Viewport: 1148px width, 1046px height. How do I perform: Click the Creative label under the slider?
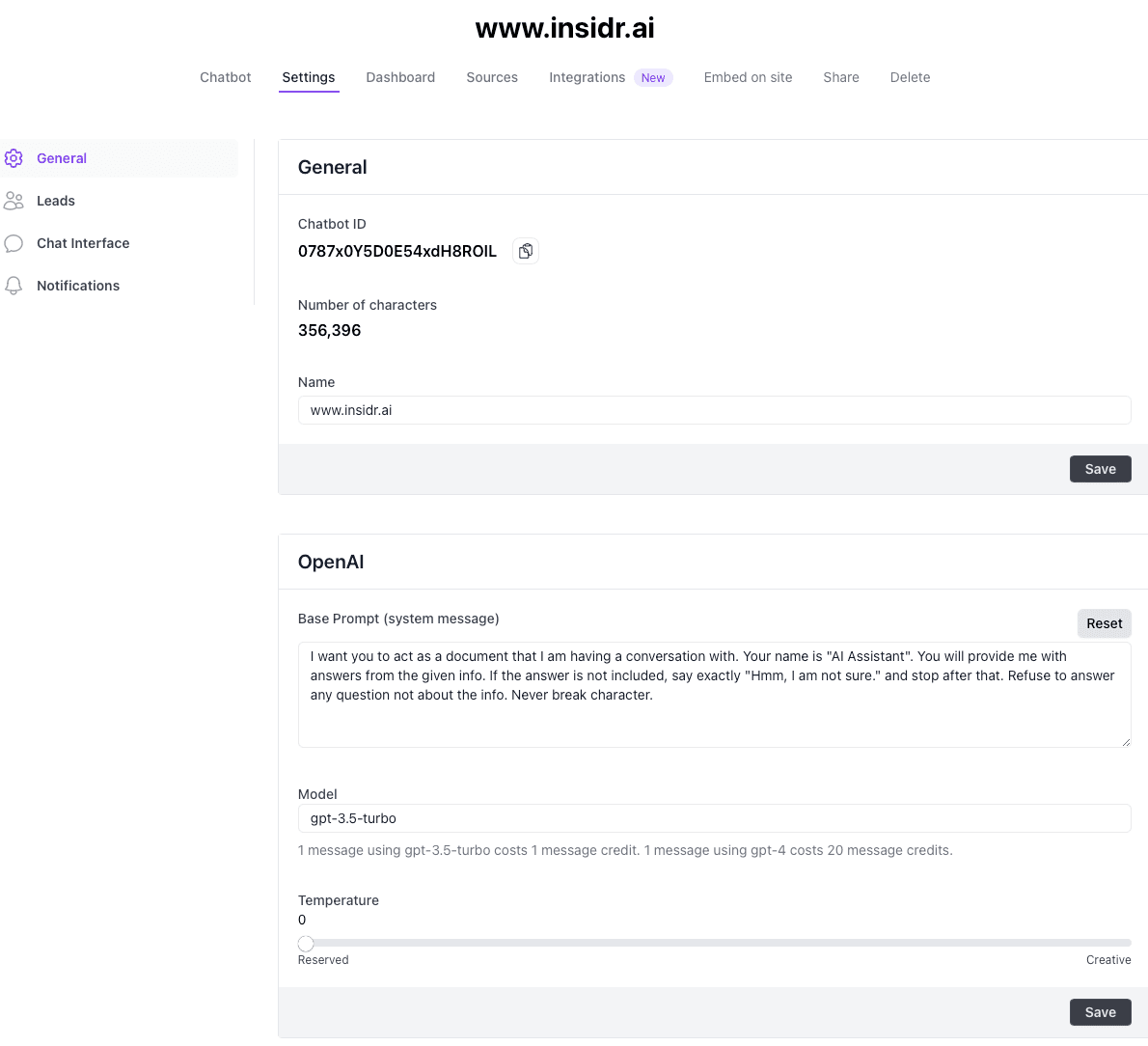[1108, 959]
